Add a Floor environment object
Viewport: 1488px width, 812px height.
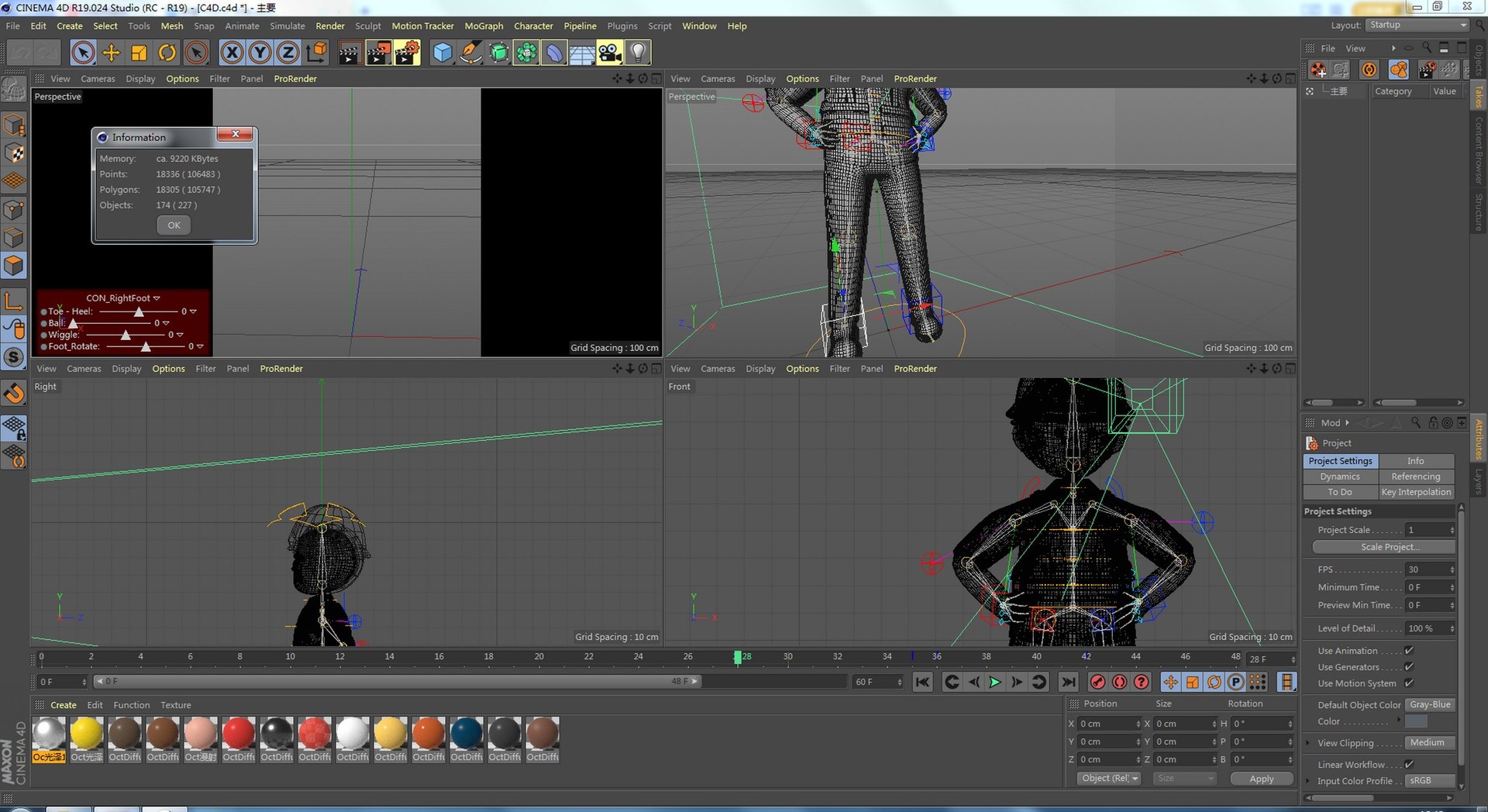click(x=581, y=53)
